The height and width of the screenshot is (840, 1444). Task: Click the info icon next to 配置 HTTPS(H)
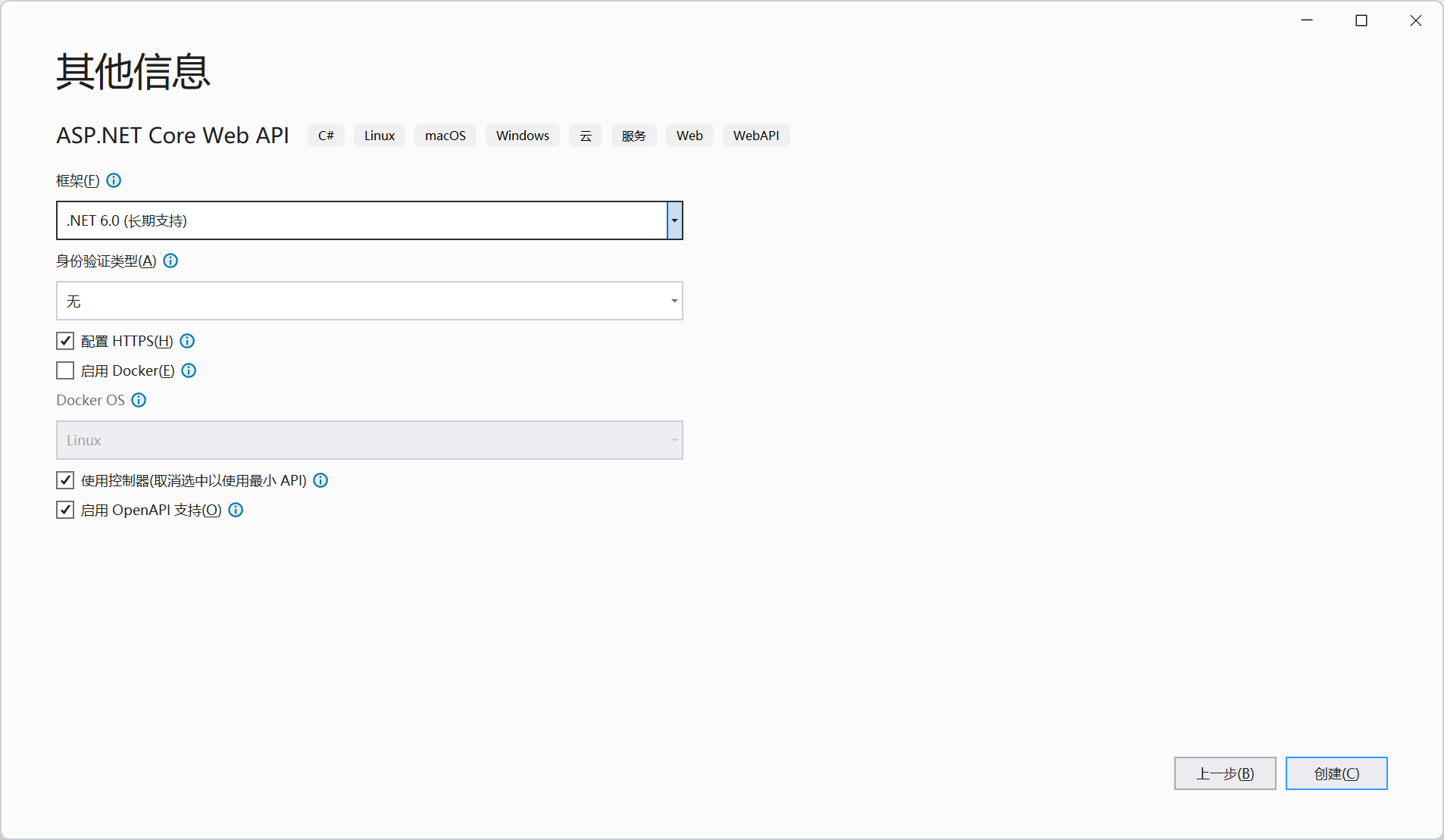click(187, 341)
